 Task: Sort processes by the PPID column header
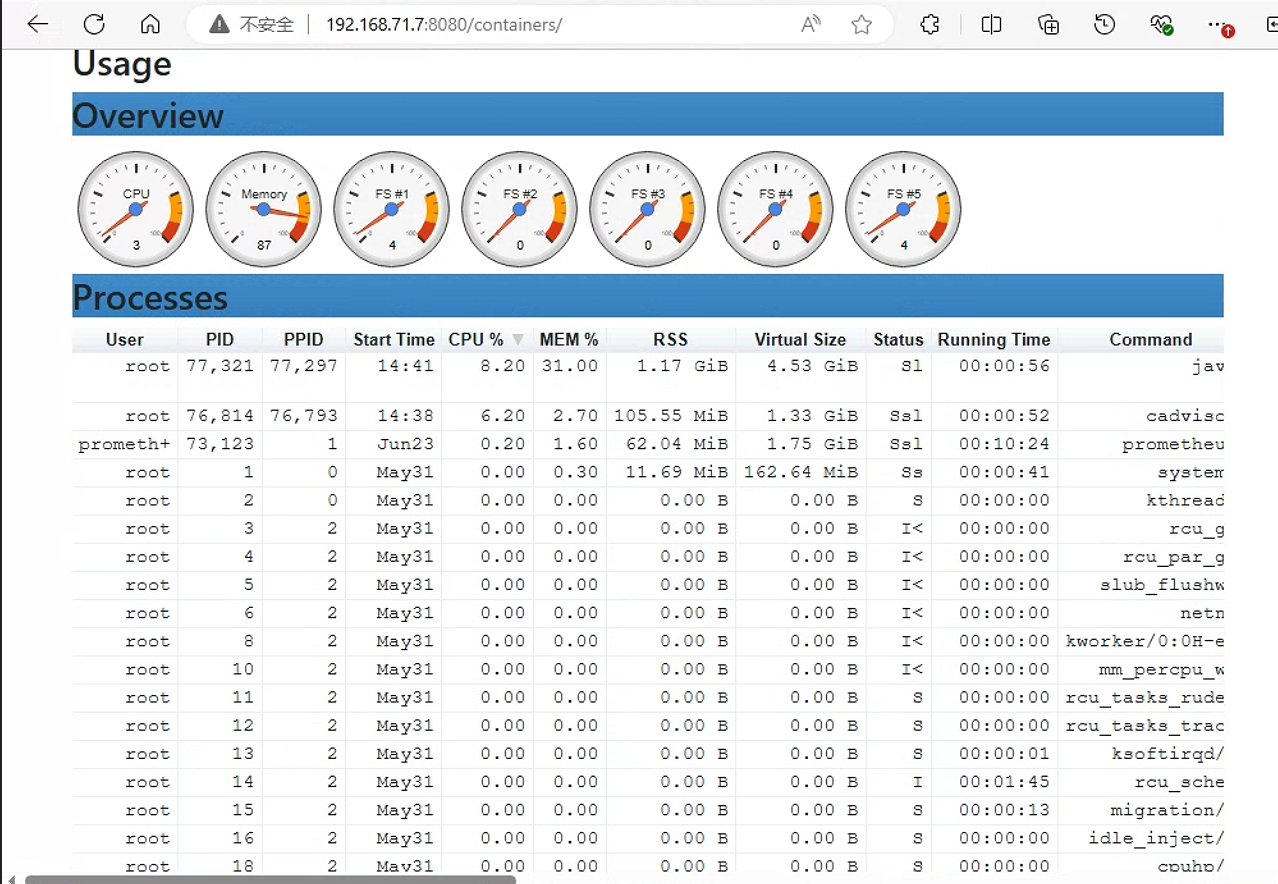[x=304, y=339]
